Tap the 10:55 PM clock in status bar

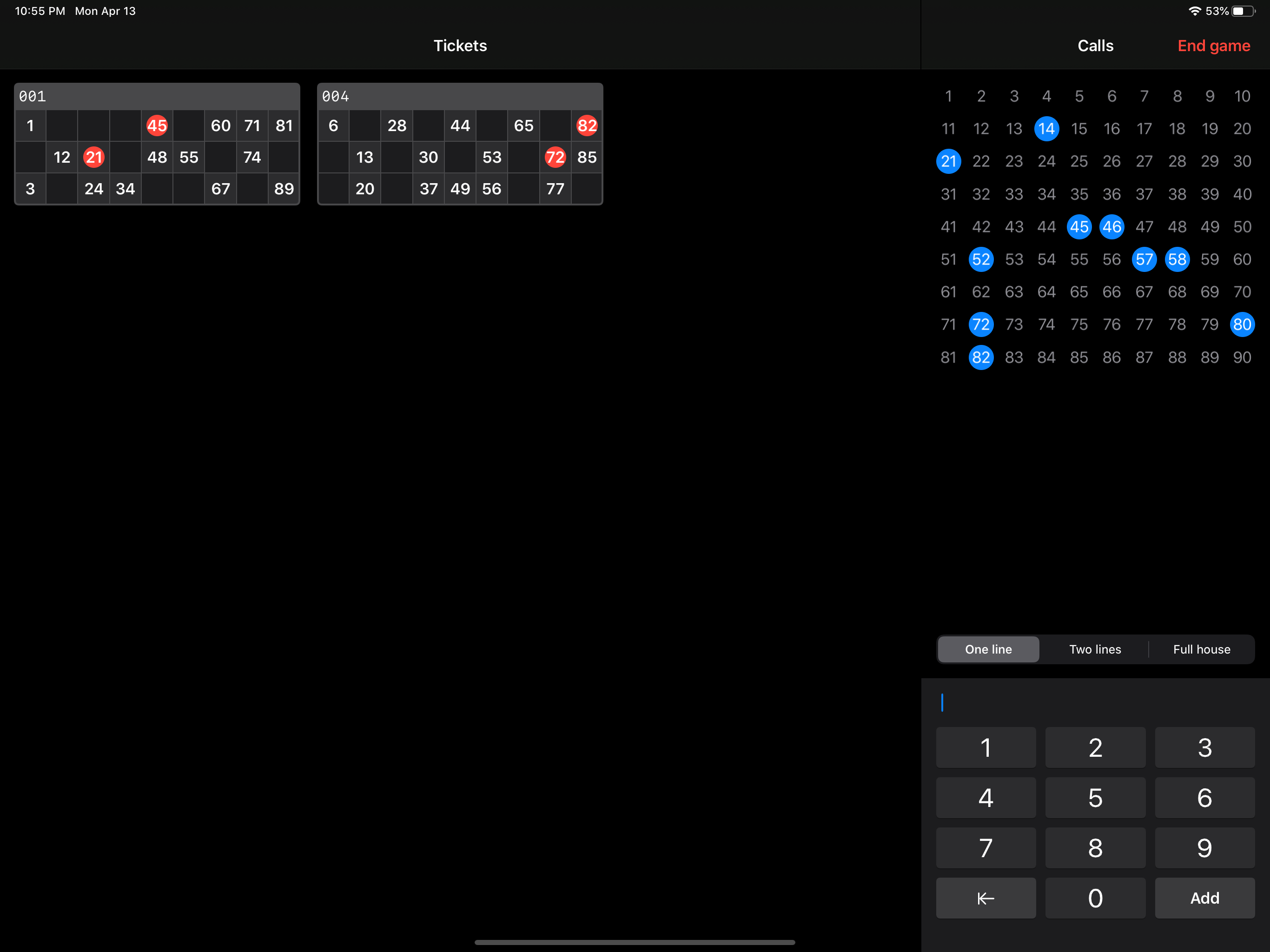[40, 12]
